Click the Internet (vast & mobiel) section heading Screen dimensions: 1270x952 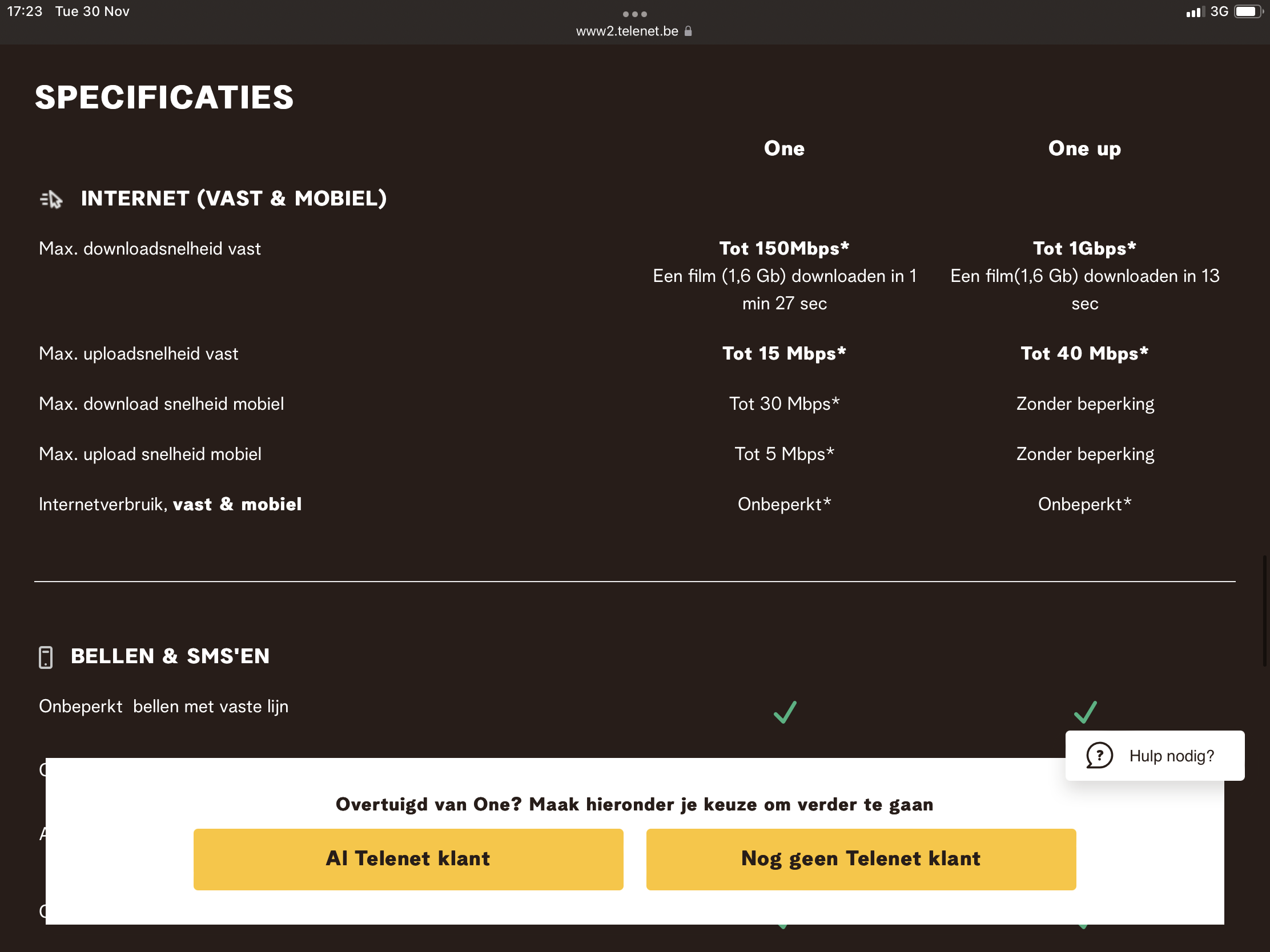[x=233, y=199]
